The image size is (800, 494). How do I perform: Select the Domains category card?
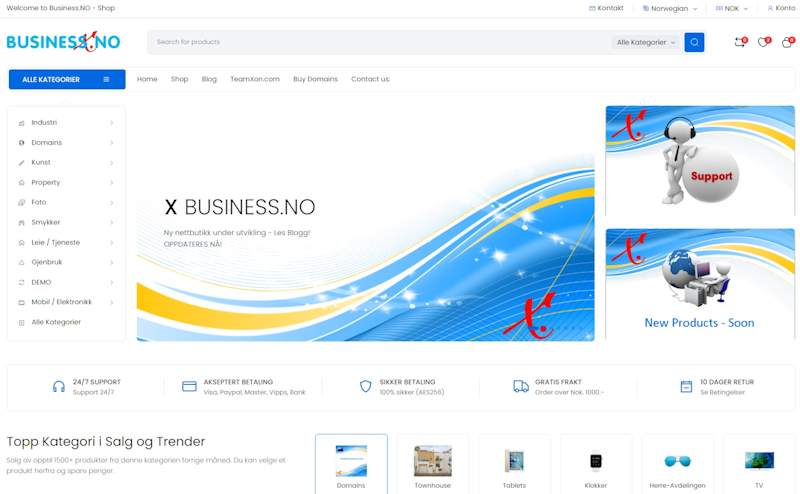351,464
